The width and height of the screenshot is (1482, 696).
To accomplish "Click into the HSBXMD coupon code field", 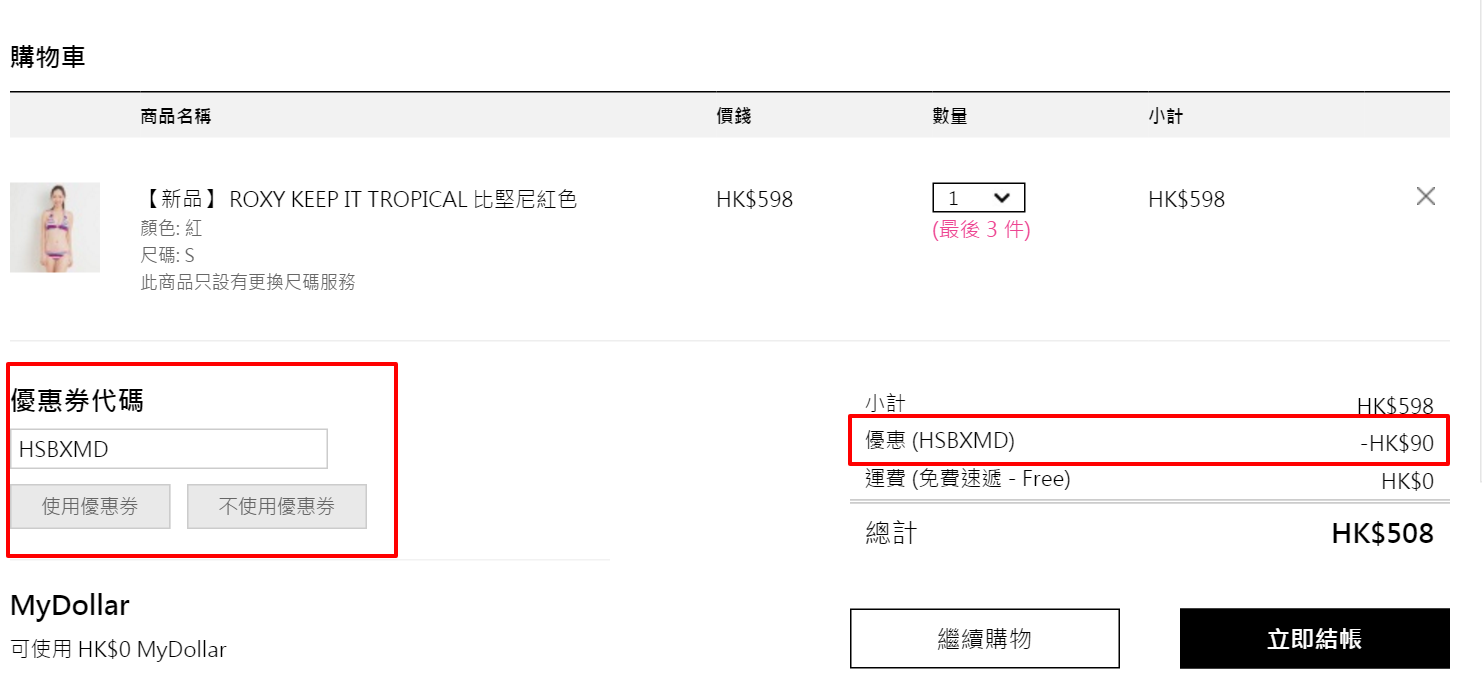I will click(x=169, y=449).
